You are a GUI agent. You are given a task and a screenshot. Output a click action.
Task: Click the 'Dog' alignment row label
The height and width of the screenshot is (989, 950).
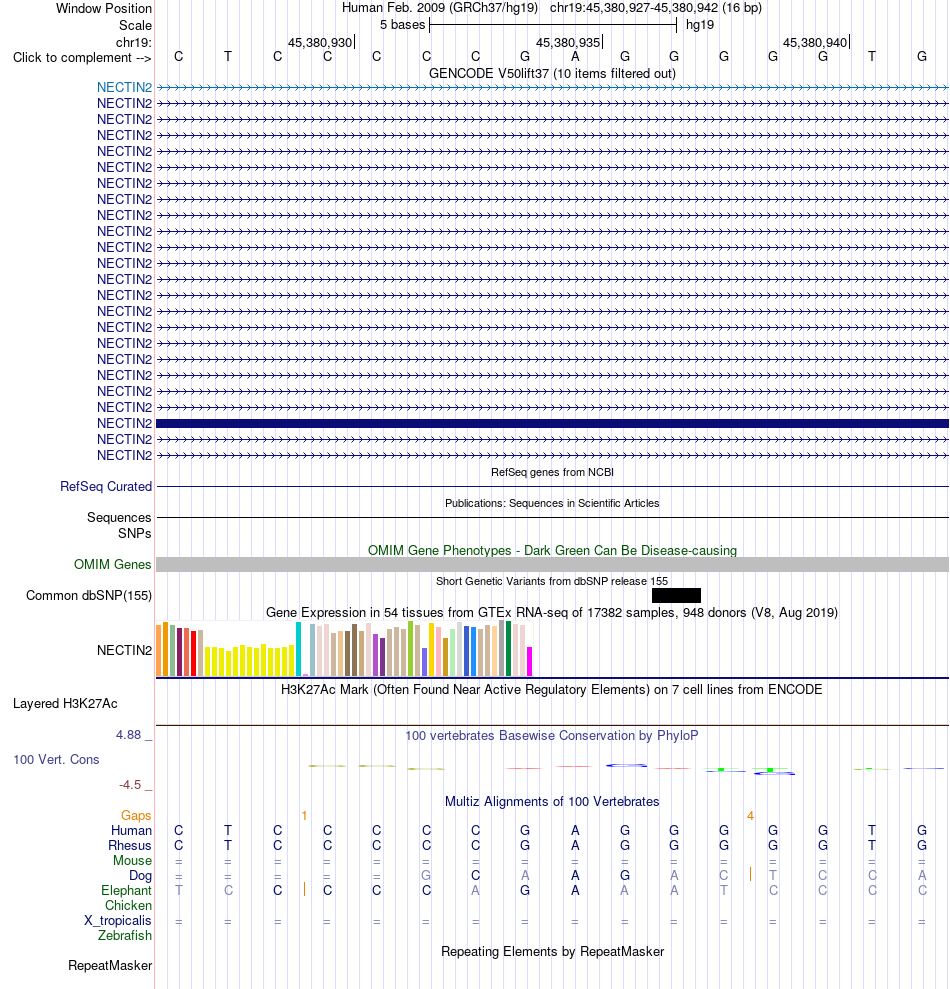coord(140,875)
